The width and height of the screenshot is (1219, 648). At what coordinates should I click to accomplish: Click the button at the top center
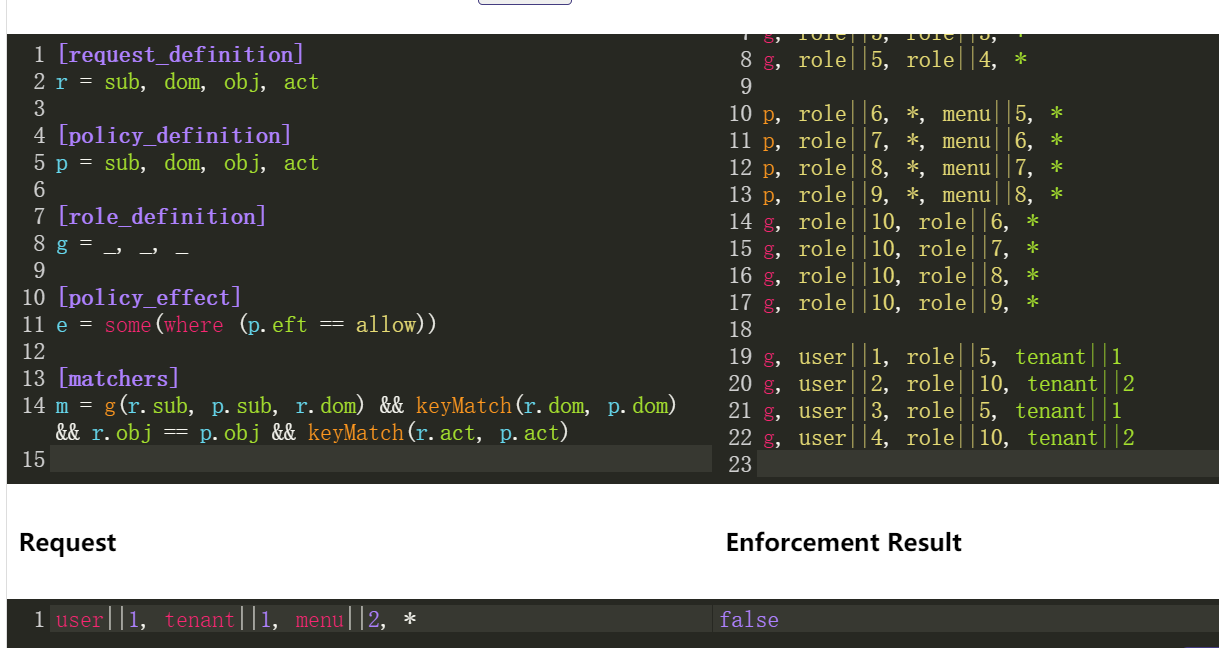524,2
